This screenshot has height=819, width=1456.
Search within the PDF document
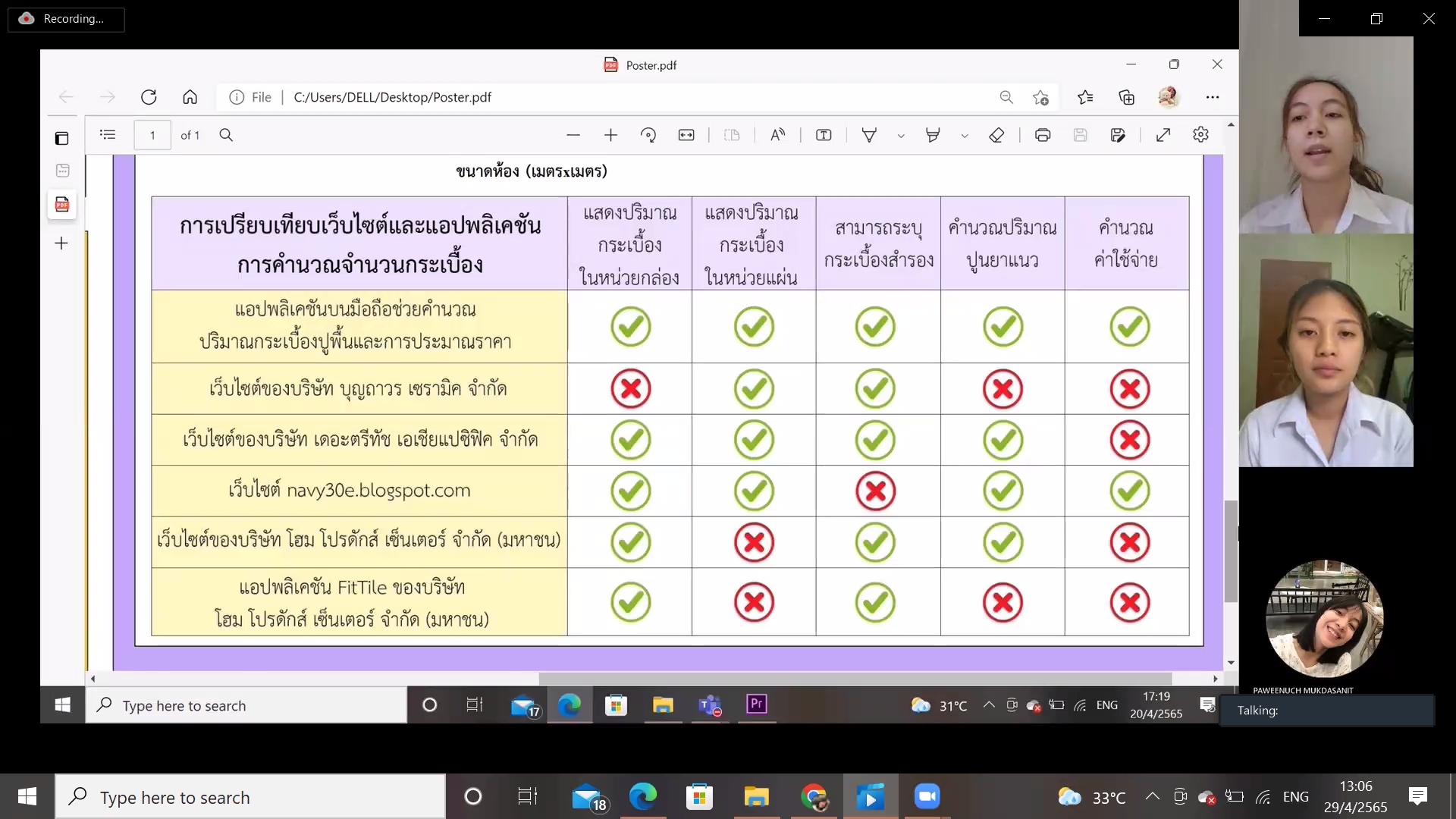coord(226,135)
